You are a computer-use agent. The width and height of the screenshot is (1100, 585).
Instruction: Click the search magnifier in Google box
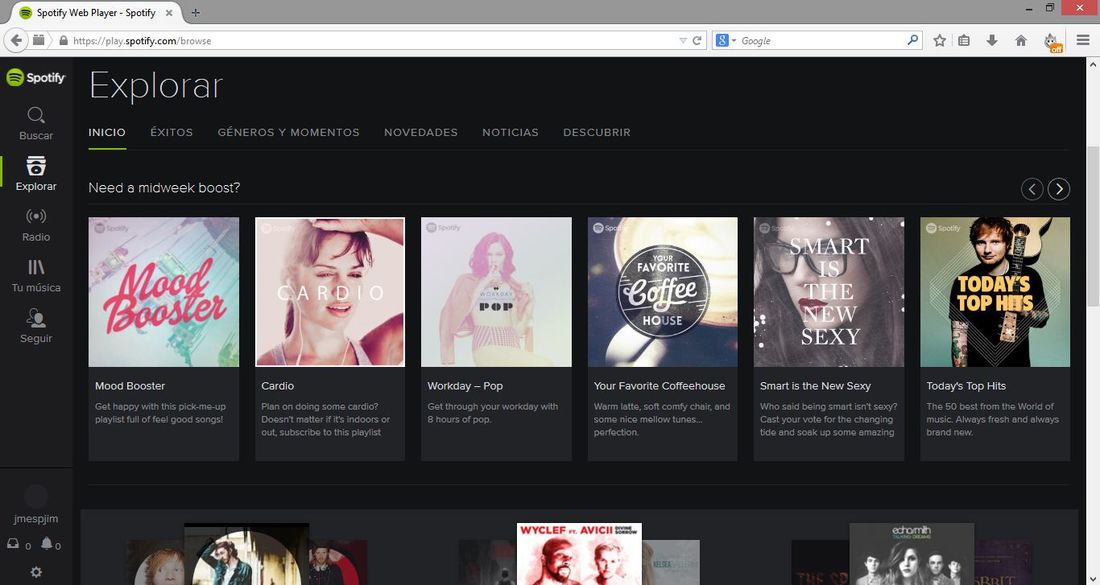click(x=912, y=41)
